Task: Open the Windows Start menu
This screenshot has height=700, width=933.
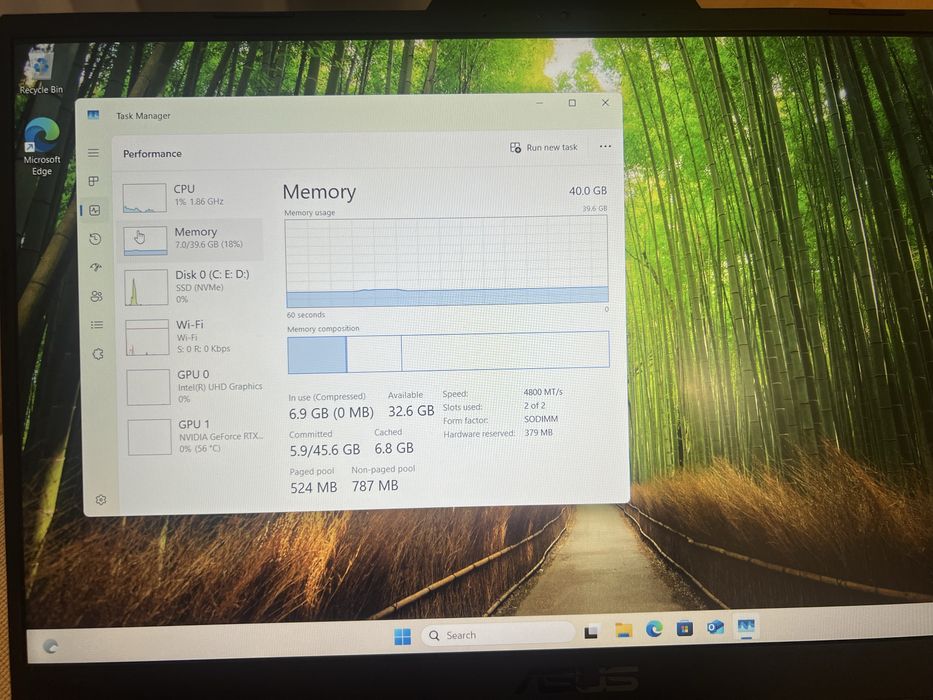Action: 403,636
